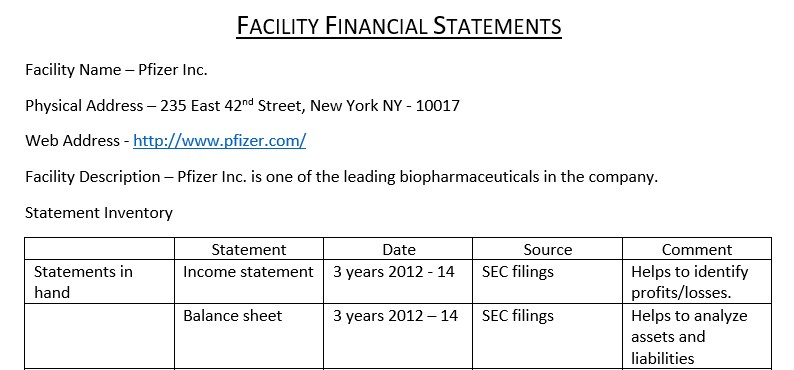Click the Facility Name – Pfizer Inc. line
The height and width of the screenshot is (370, 794).
116,69
